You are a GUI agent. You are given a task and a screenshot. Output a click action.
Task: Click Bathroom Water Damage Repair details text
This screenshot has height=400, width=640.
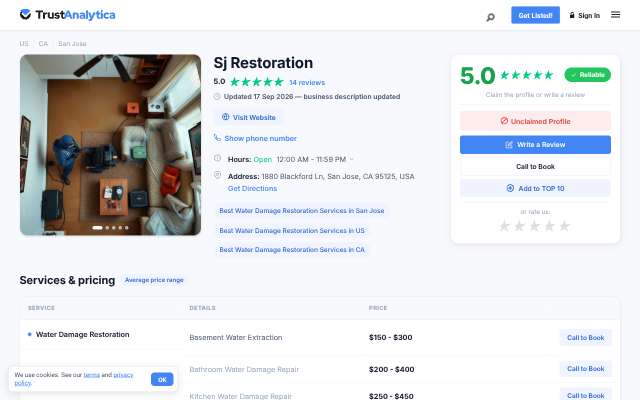(244, 369)
